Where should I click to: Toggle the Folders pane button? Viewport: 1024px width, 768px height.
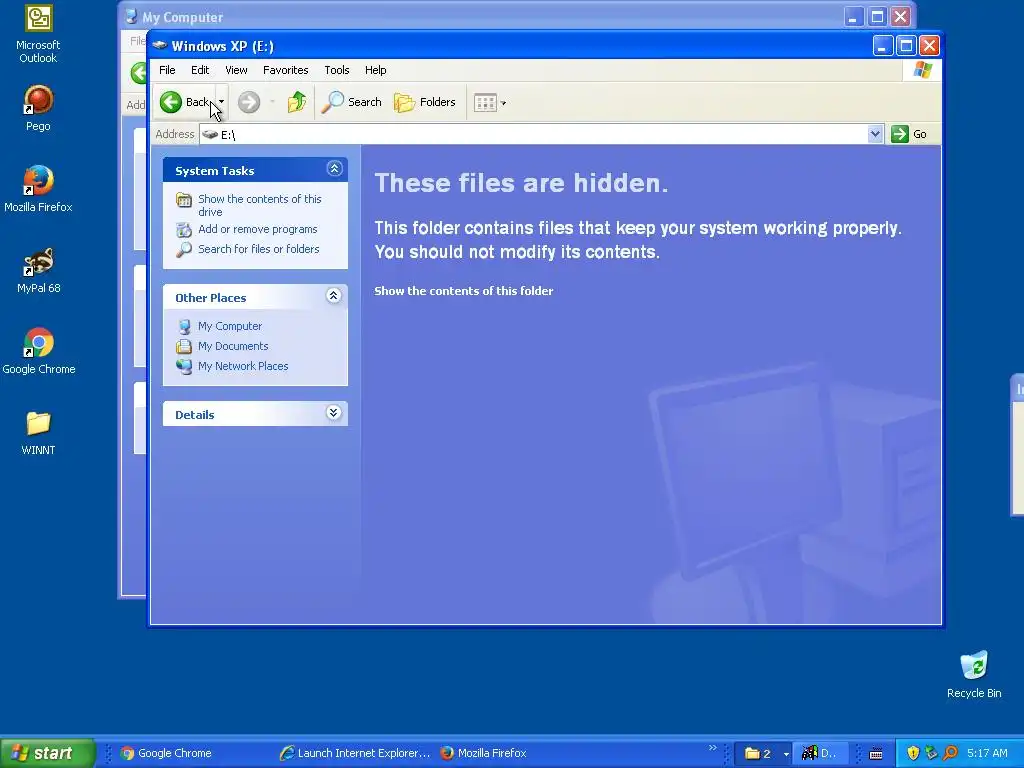(x=424, y=102)
